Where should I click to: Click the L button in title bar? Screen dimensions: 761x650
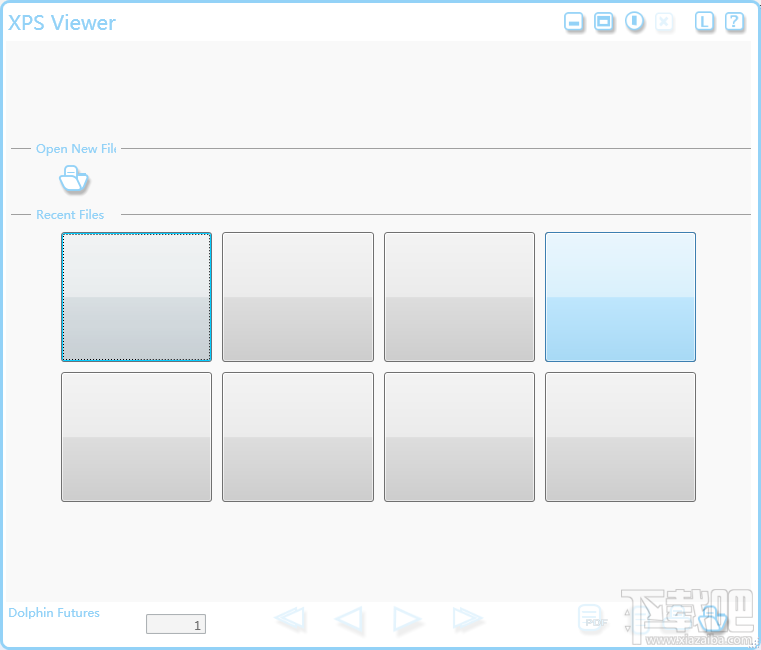(x=705, y=22)
